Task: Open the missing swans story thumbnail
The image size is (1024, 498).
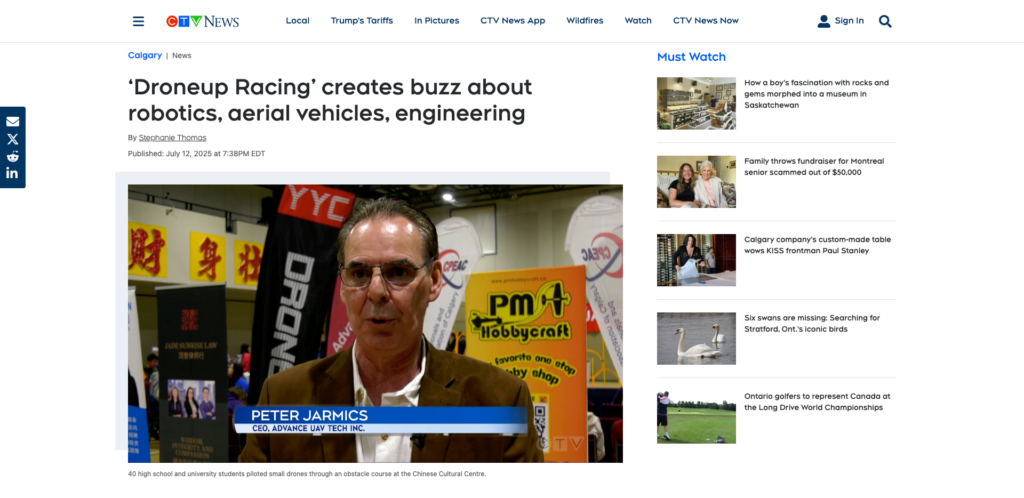Action: 696,338
